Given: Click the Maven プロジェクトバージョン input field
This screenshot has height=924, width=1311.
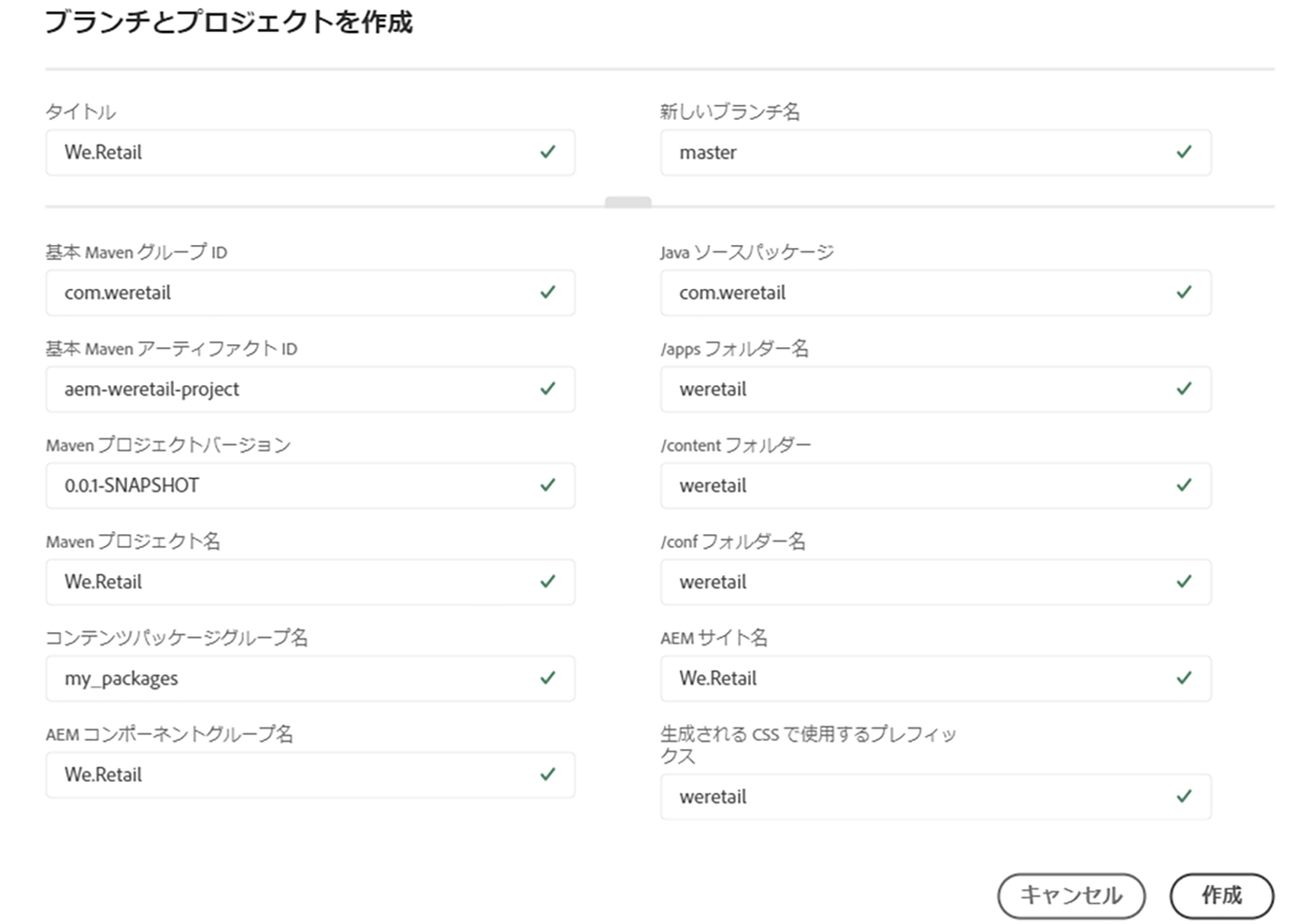Looking at the screenshot, I should click(x=290, y=485).
